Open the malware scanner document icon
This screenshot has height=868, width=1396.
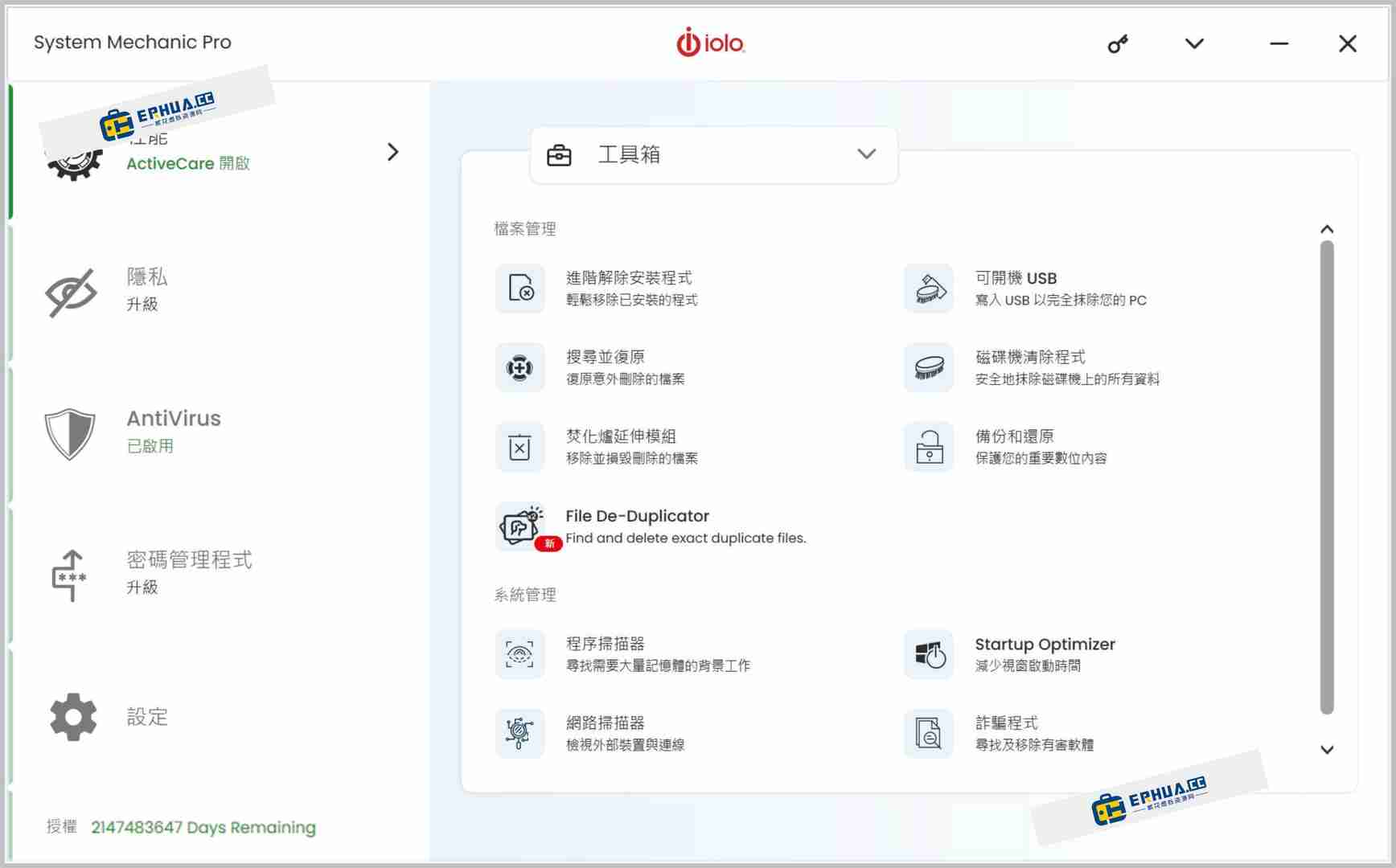pyautogui.click(x=929, y=733)
